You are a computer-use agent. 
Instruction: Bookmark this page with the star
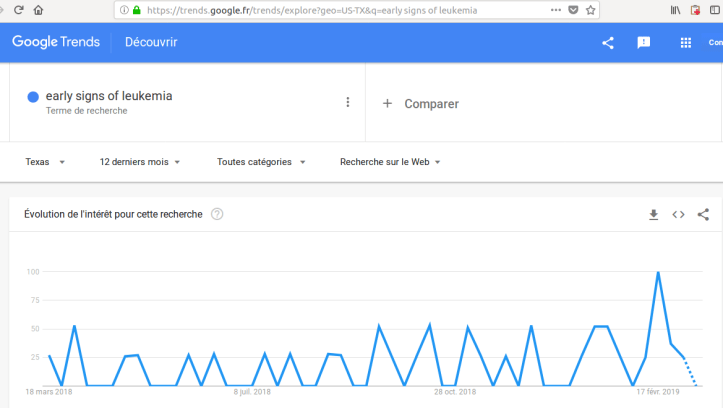click(591, 10)
